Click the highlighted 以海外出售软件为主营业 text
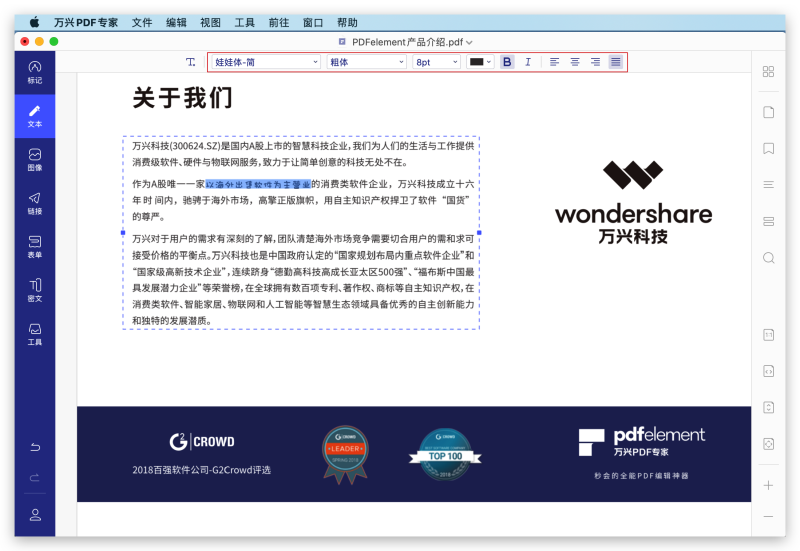 tap(258, 184)
